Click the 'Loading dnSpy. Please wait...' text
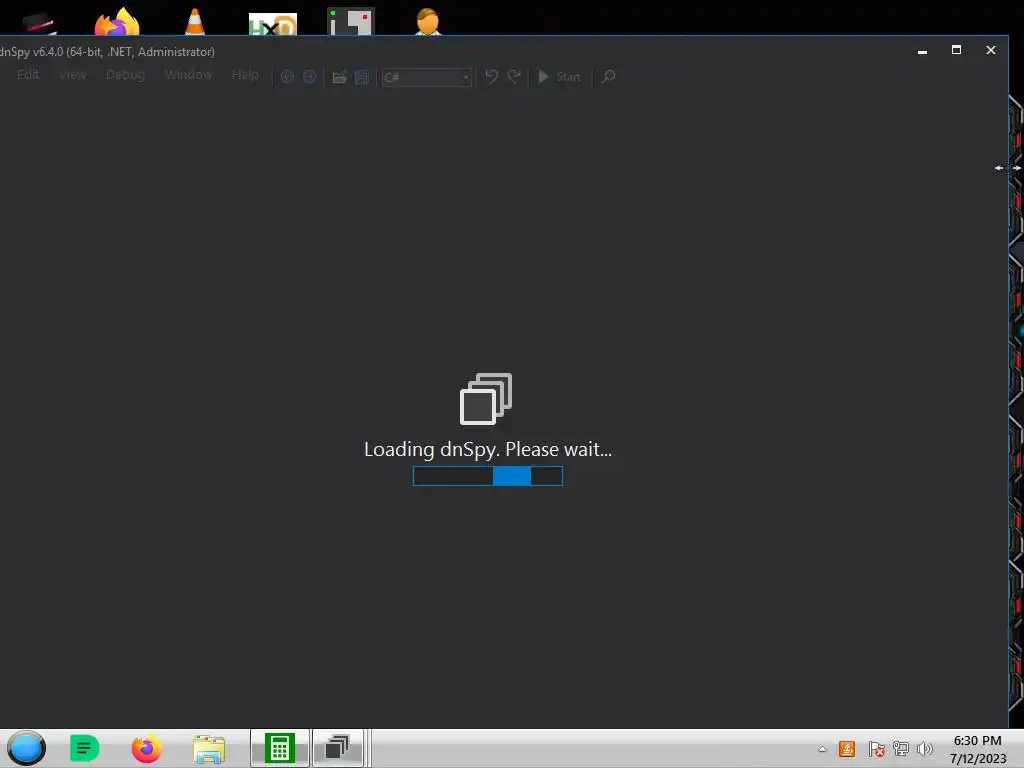This screenshot has width=1024, height=768. click(488, 449)
